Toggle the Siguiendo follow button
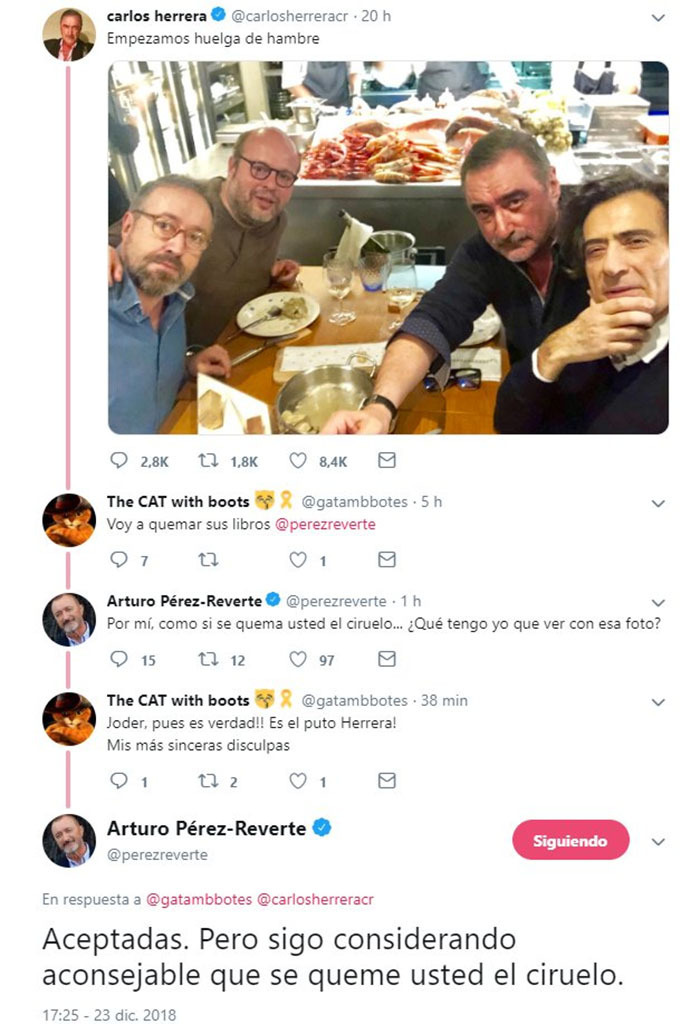The width and height of the screenshot is (700, 1024). (571, 841)
